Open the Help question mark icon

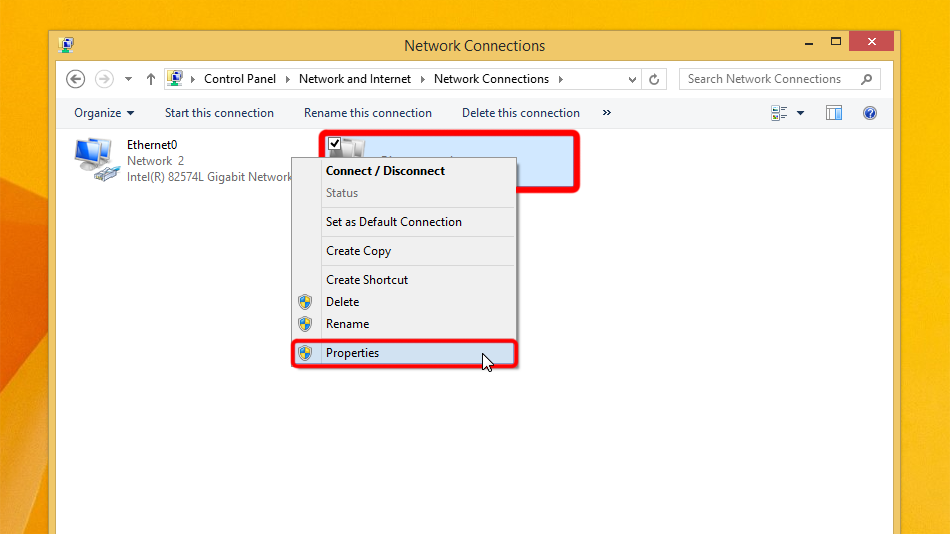[869, 113]
